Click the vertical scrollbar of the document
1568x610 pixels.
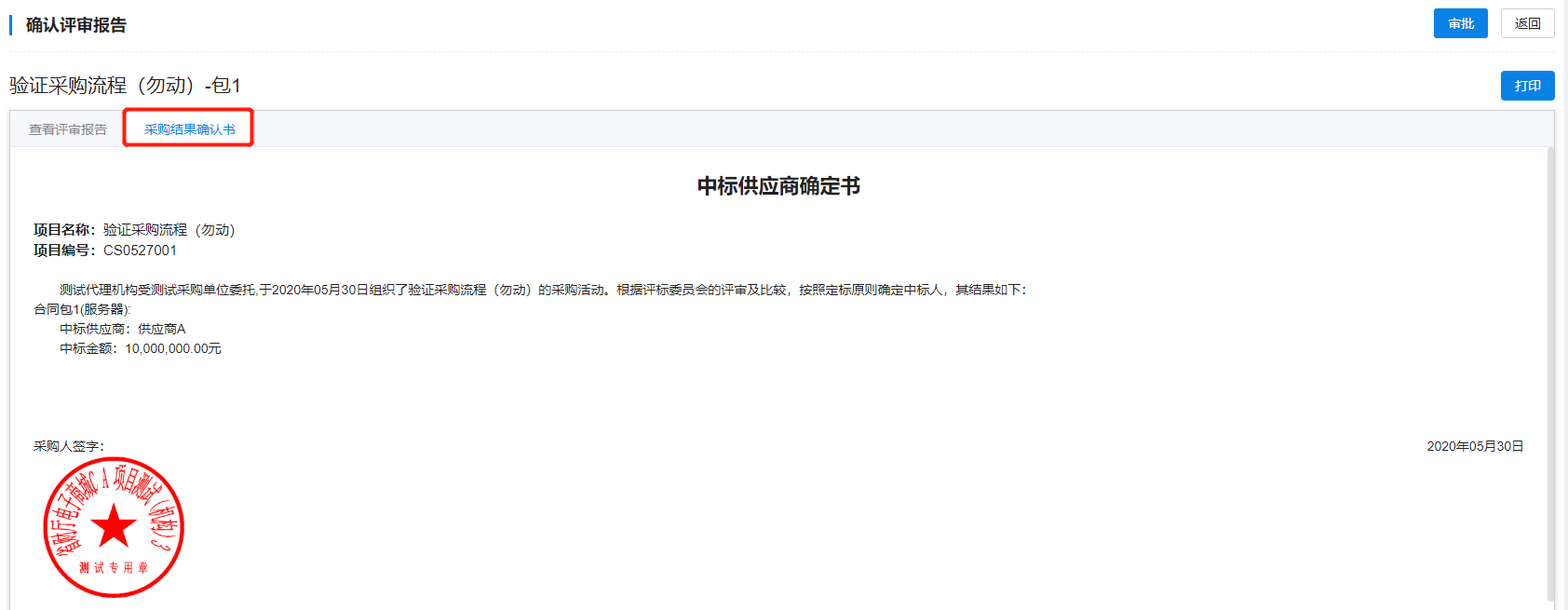pyautogui.click(x=1550, y=373)
